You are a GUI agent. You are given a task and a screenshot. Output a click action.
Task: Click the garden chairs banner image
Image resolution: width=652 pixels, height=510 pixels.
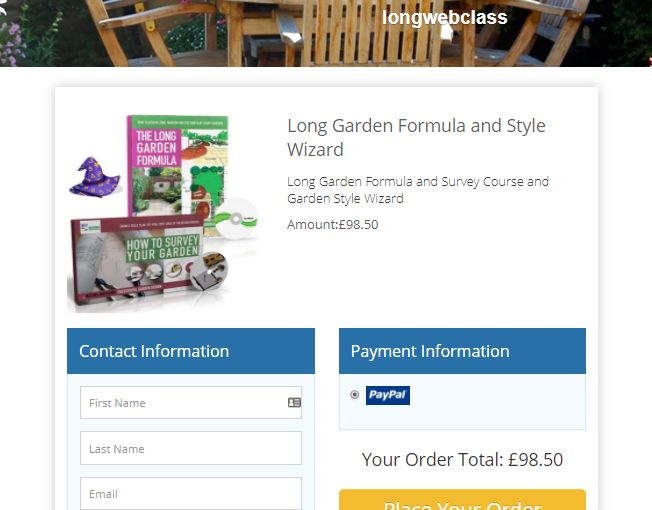(326, 33)
